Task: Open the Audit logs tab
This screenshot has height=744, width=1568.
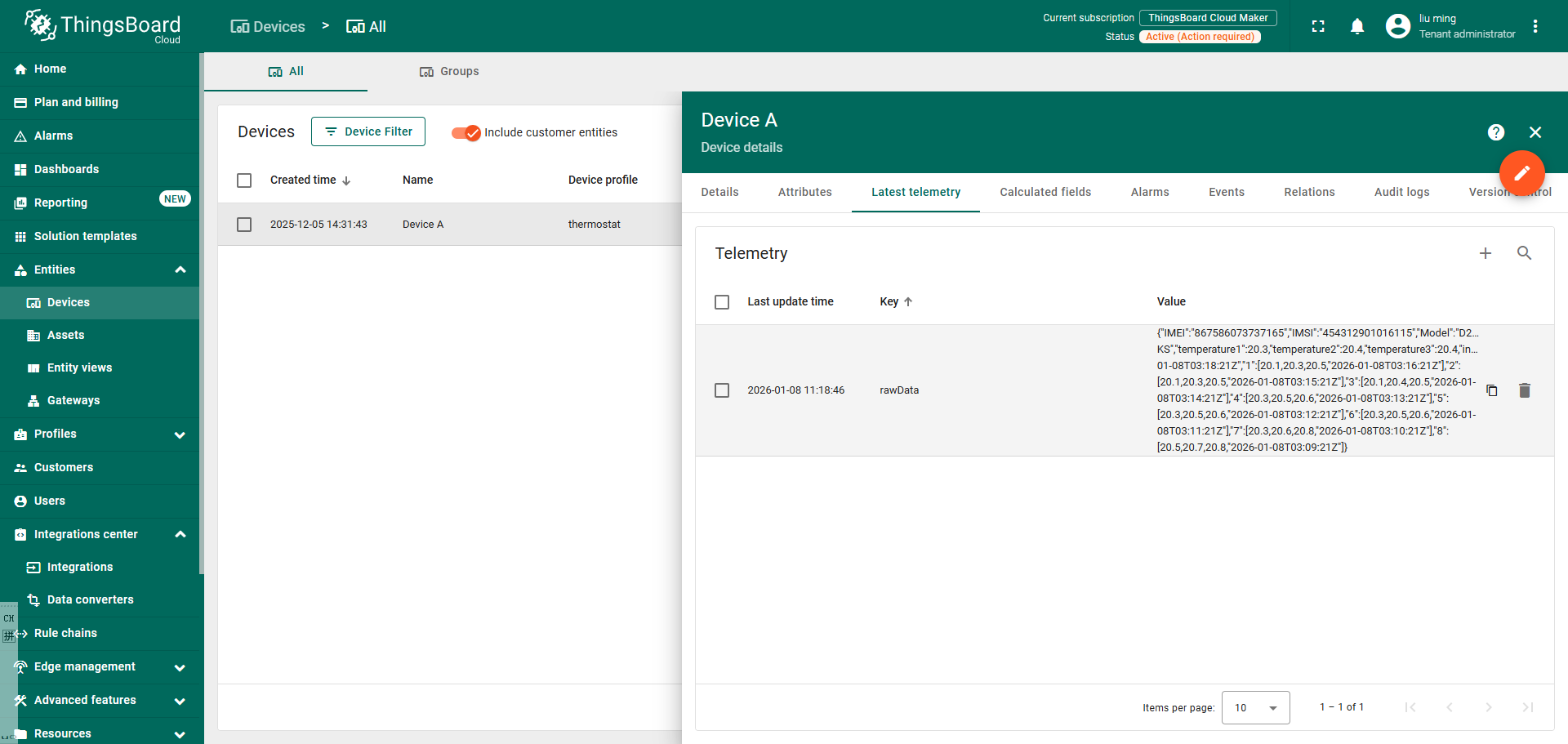Action: pyautogui.click(x=1402, y=193)
